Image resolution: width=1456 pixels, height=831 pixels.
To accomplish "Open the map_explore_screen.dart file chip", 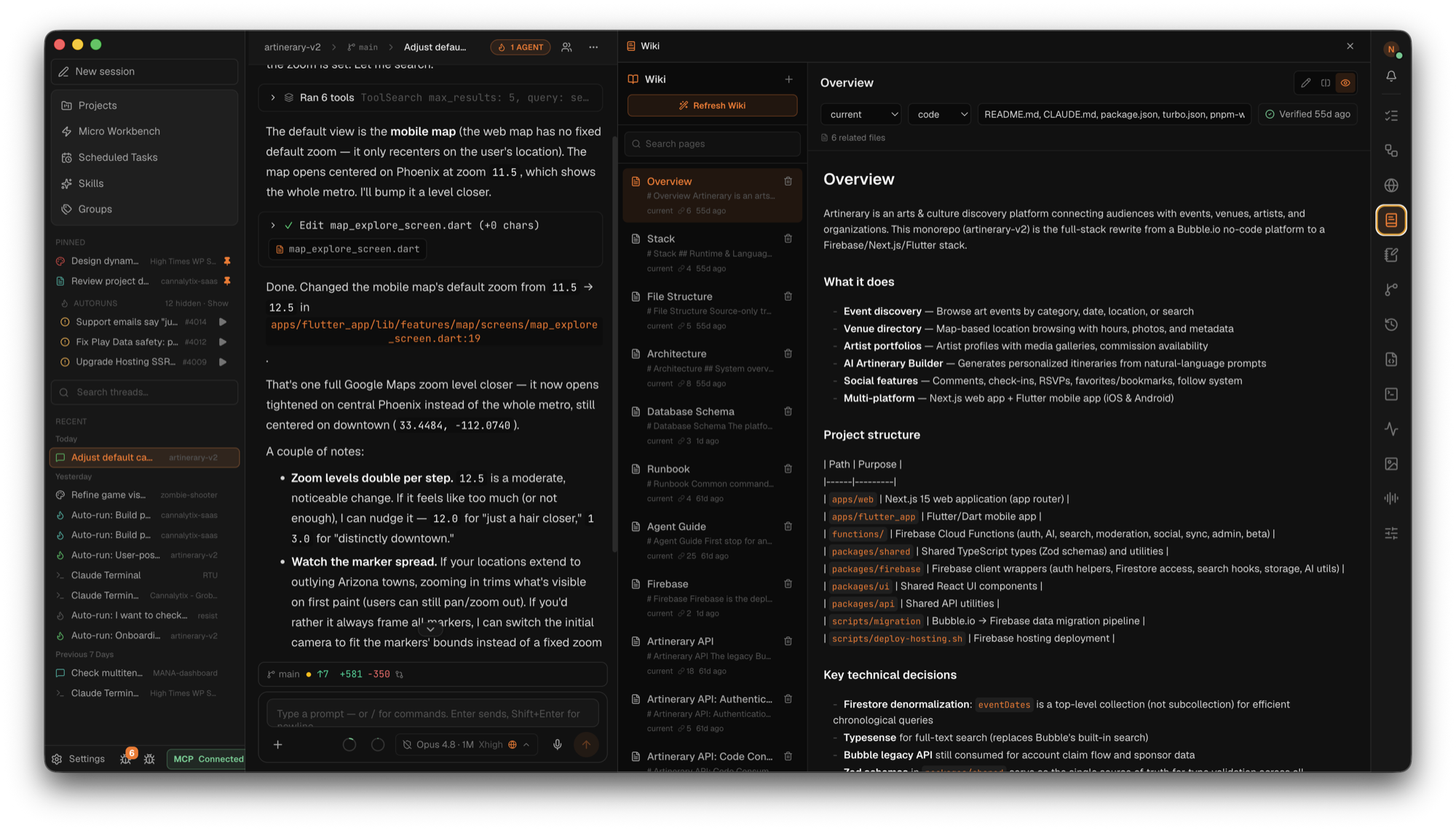I will (347, 249).
